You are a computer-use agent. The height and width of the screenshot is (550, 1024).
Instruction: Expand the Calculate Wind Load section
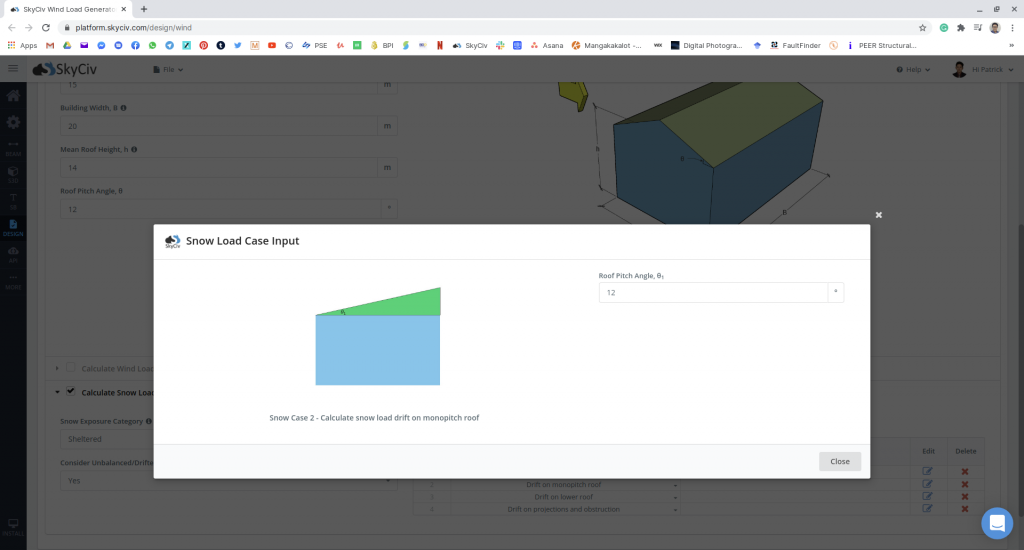[57, 368]
